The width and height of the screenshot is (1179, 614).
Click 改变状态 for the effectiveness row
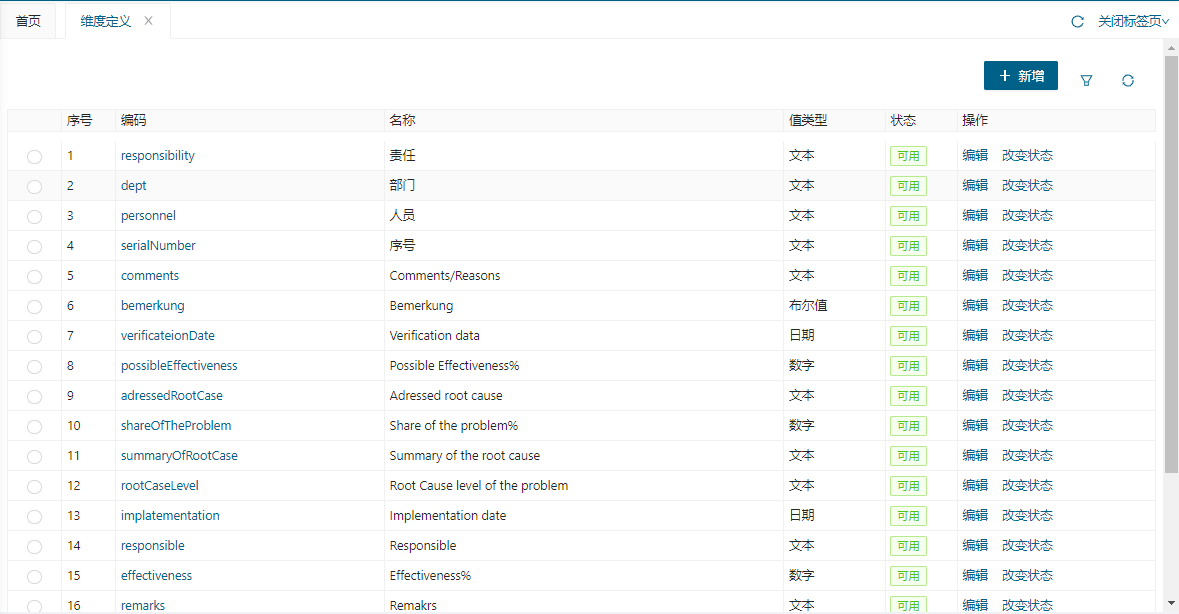tap(1027, 576)
